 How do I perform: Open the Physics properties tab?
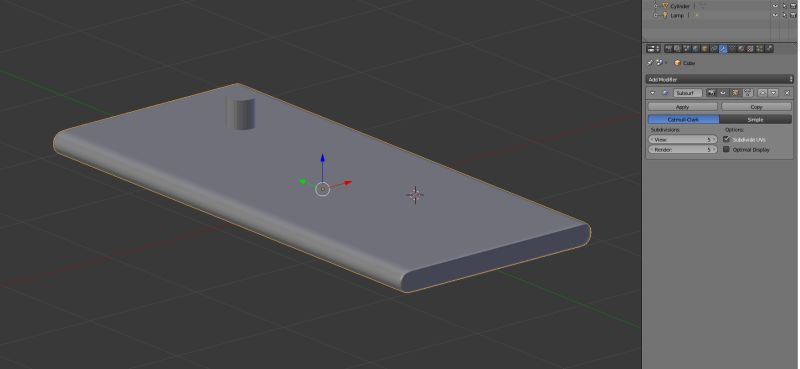[769, 48]
